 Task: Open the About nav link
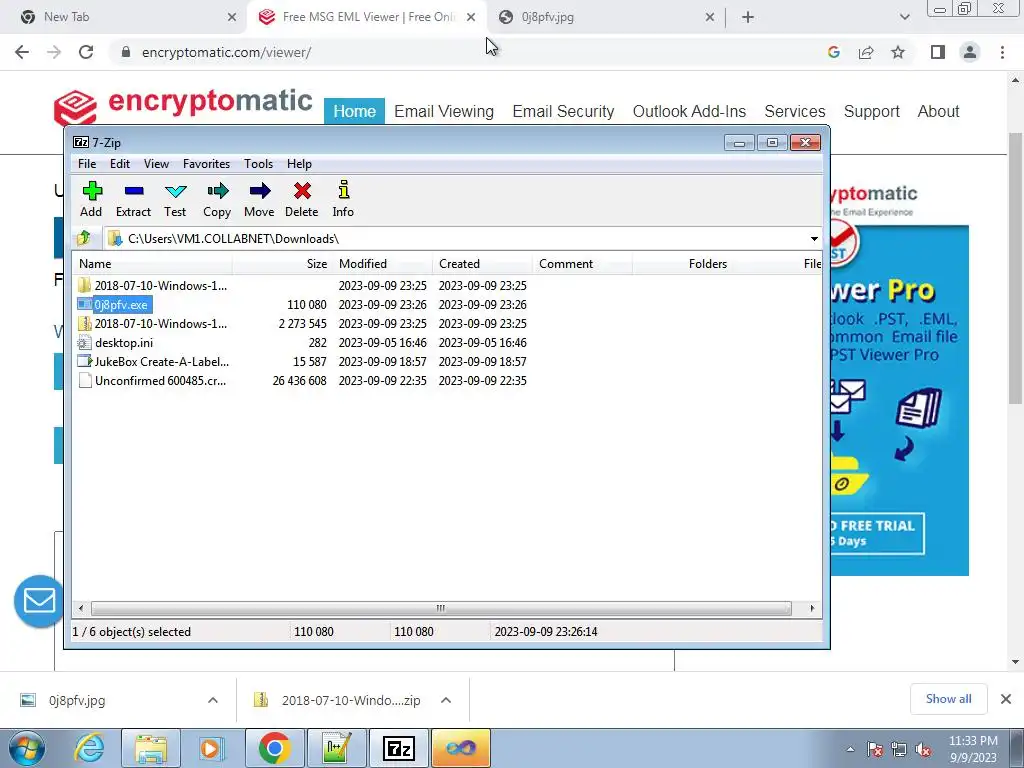point(938,112)
